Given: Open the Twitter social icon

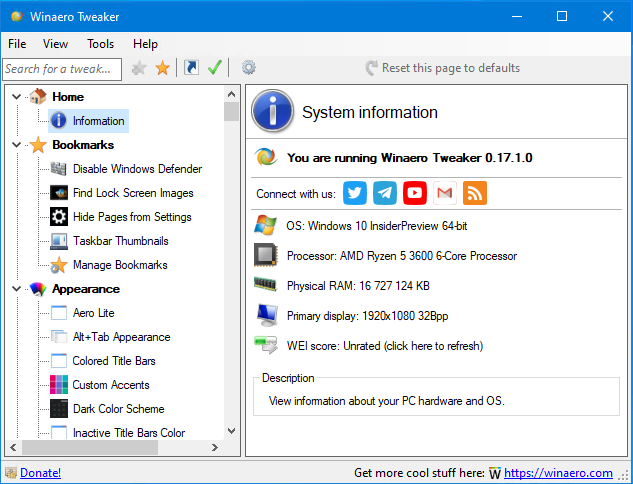Looking at the screenshot, I should (x=354, y=193).
